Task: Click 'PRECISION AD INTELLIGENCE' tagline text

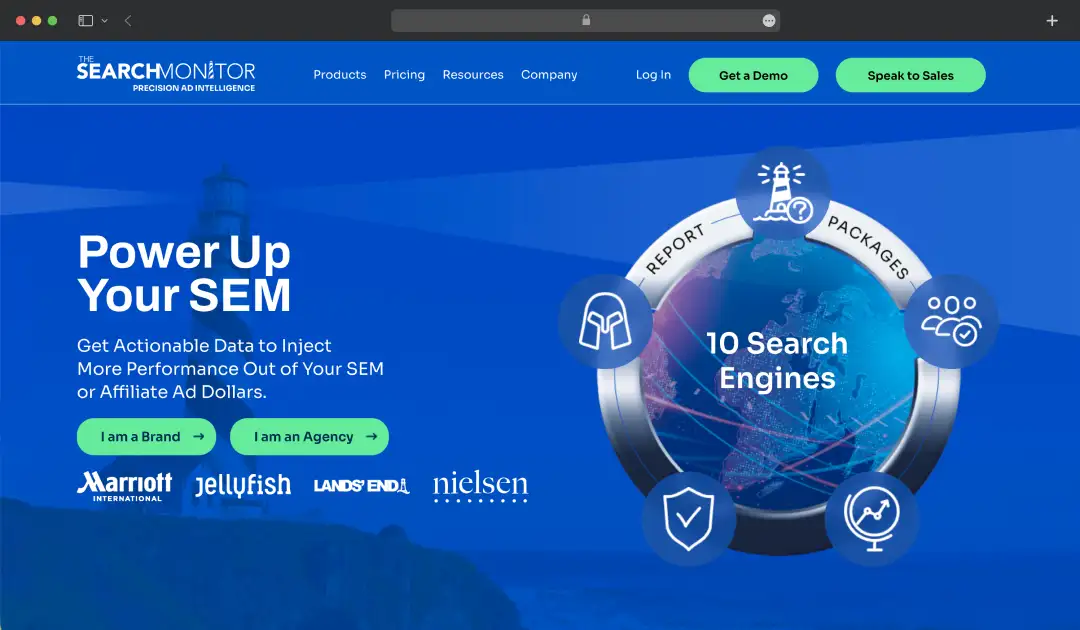Action: tap(194, 88)
